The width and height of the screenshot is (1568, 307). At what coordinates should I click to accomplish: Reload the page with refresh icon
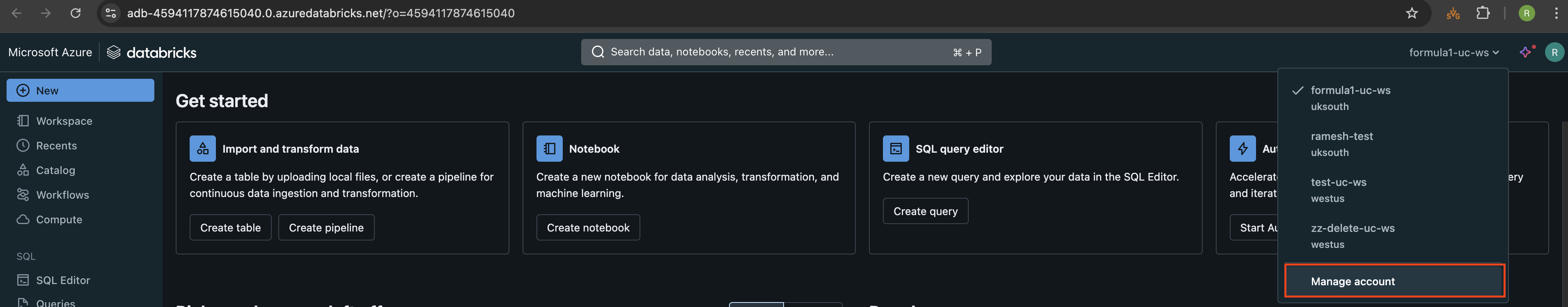coord(76,13)
